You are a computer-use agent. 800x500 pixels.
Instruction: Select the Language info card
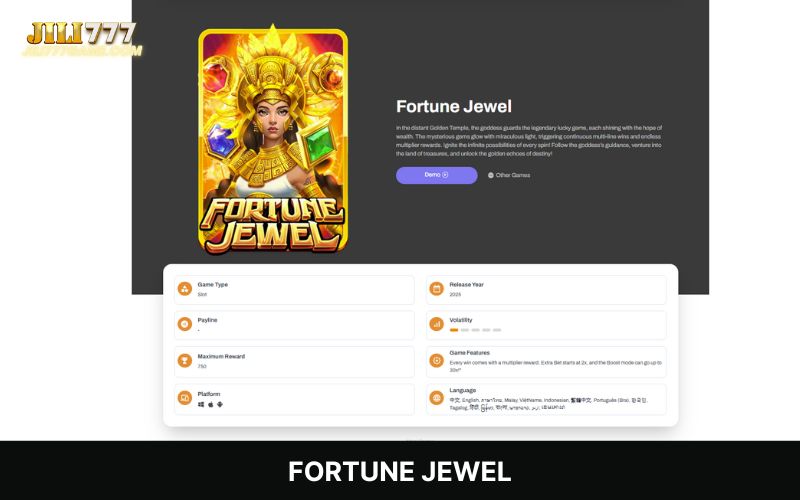pos(546,399)
